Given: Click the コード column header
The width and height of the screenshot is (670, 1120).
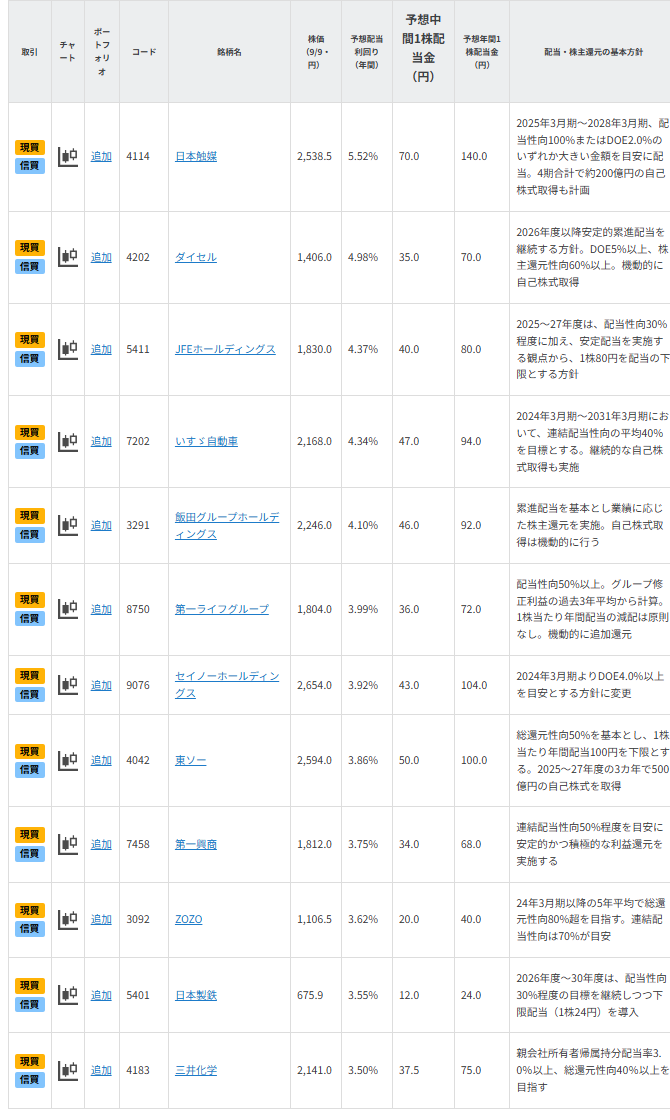Looking at the screenshot, I should click(x=144, y=52).
